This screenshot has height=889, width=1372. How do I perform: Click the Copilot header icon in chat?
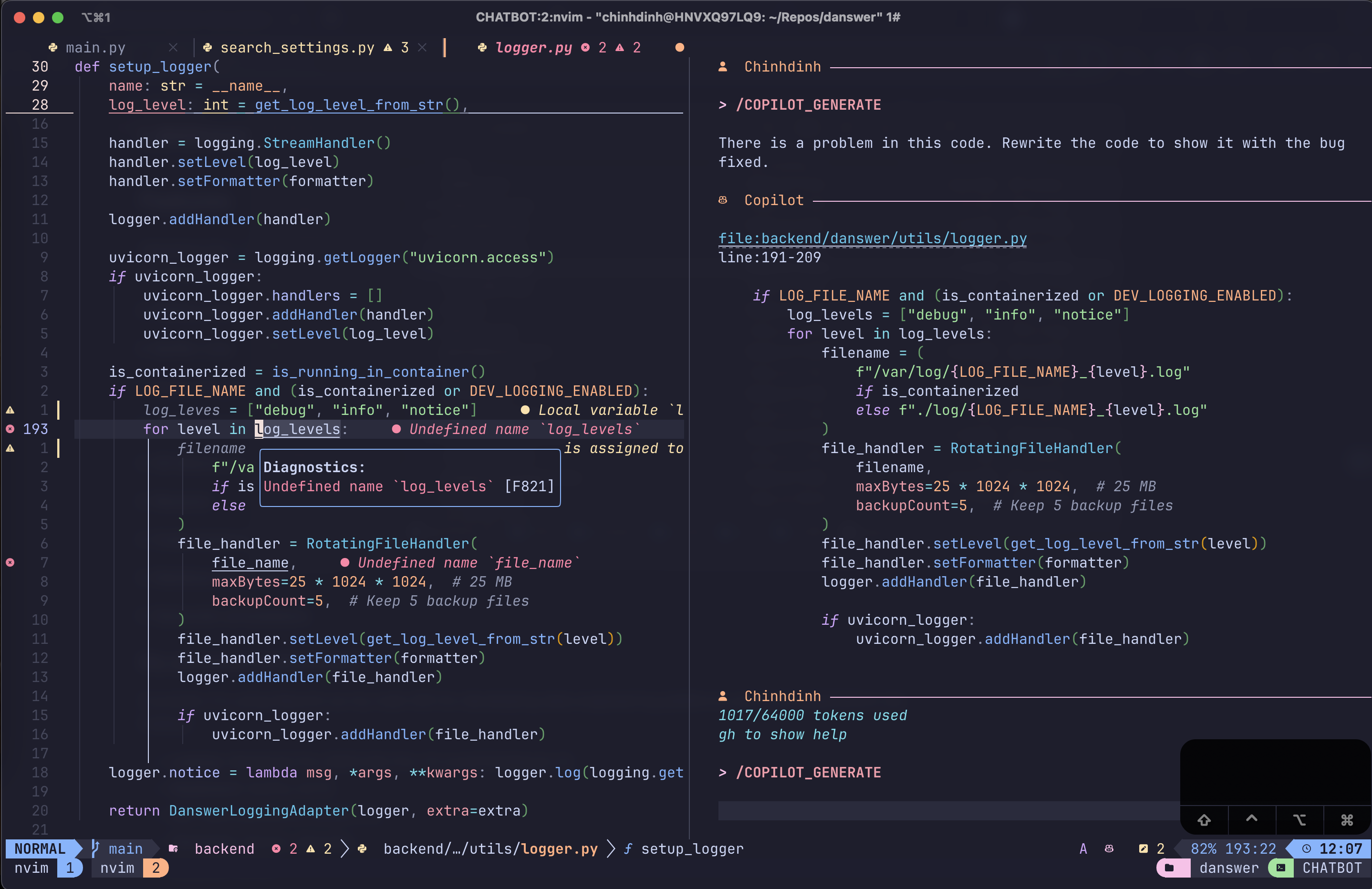(x=723, y=200)
